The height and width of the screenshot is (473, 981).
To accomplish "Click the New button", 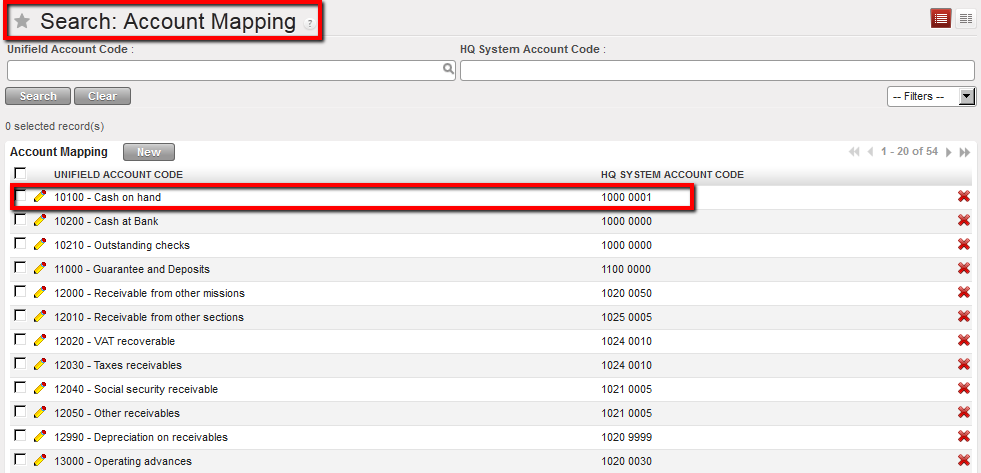I will (149, 152).
